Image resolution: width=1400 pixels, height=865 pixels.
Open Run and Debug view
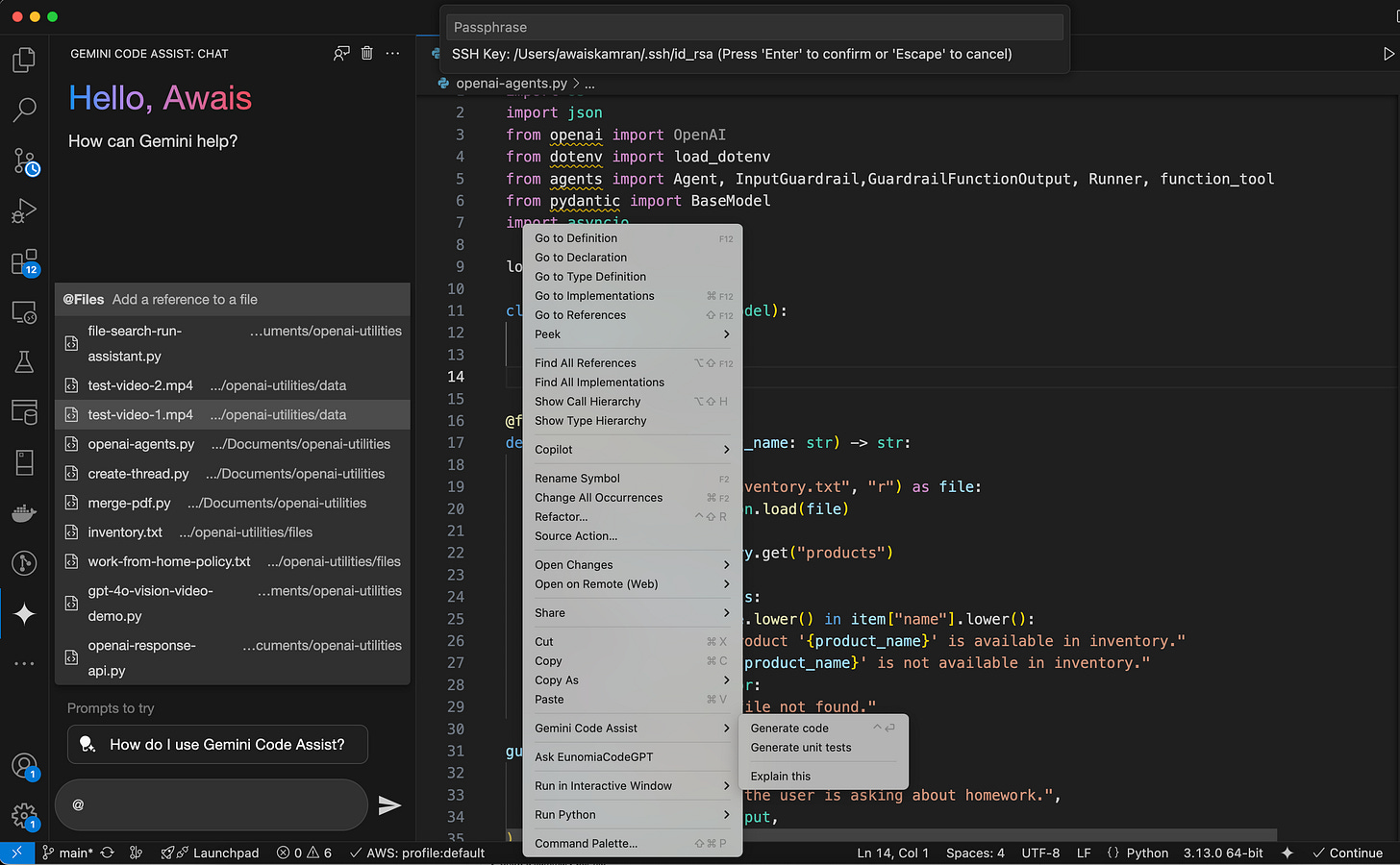coord(24,211)
